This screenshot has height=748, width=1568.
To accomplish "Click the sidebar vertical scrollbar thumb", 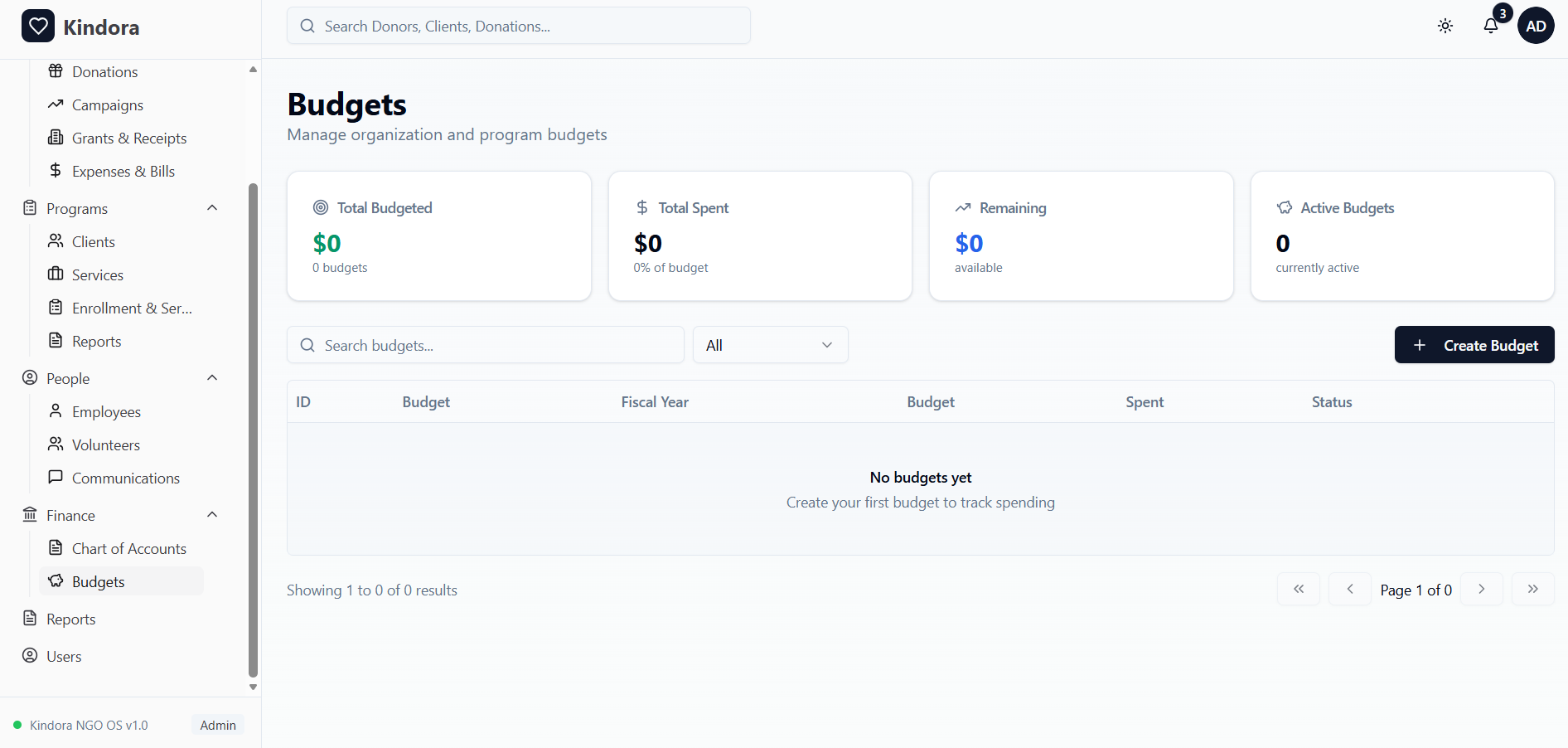I will 253,430.
